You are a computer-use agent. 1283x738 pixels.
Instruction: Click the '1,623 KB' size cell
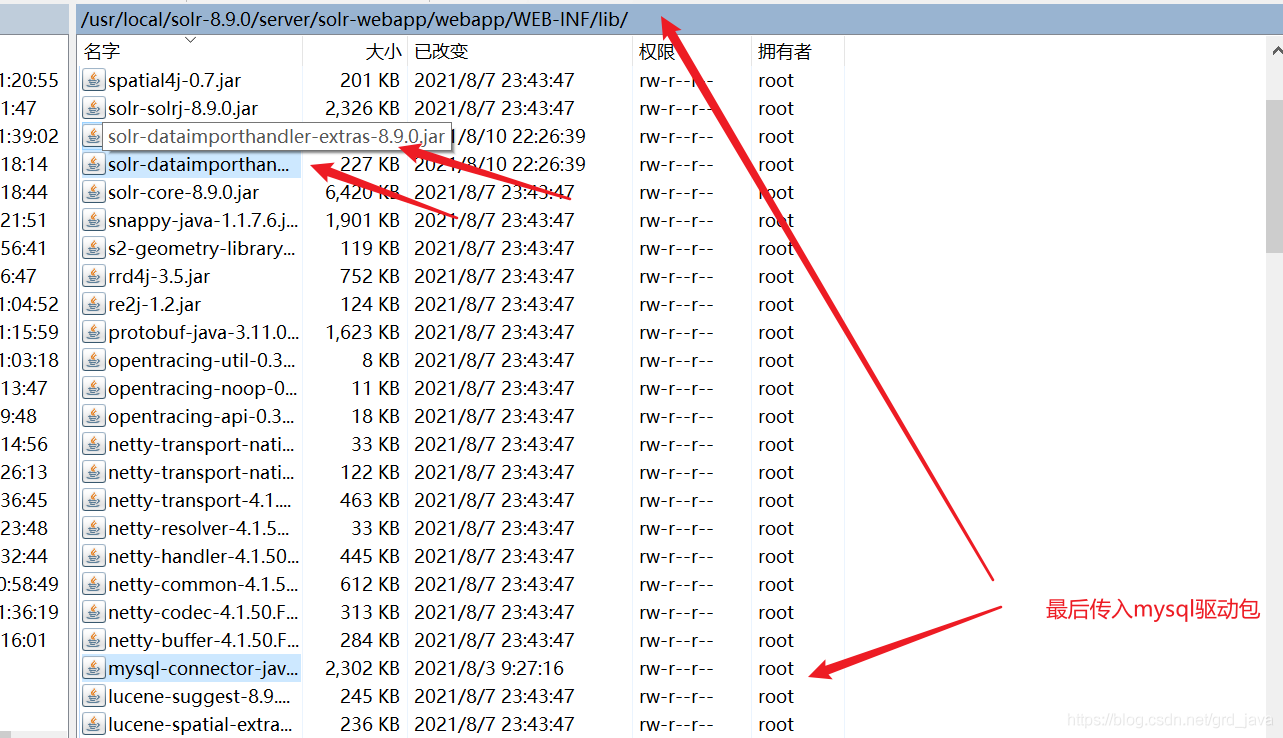(362, 332)
